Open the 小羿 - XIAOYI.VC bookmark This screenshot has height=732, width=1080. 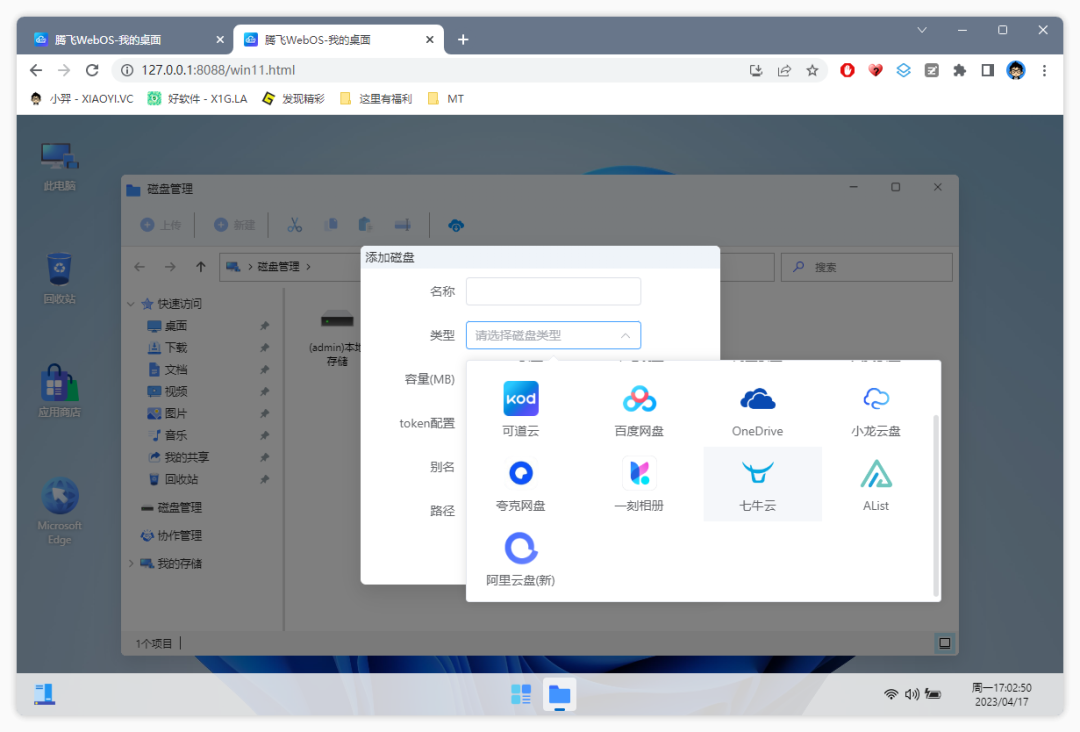82,98
